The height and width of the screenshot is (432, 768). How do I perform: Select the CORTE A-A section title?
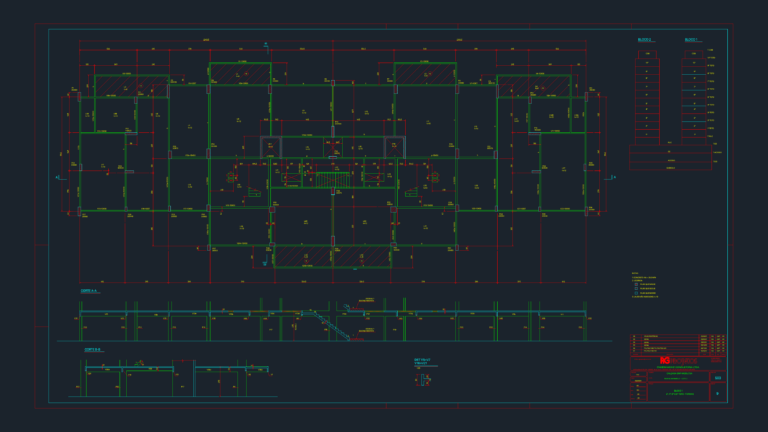(89, 291)
